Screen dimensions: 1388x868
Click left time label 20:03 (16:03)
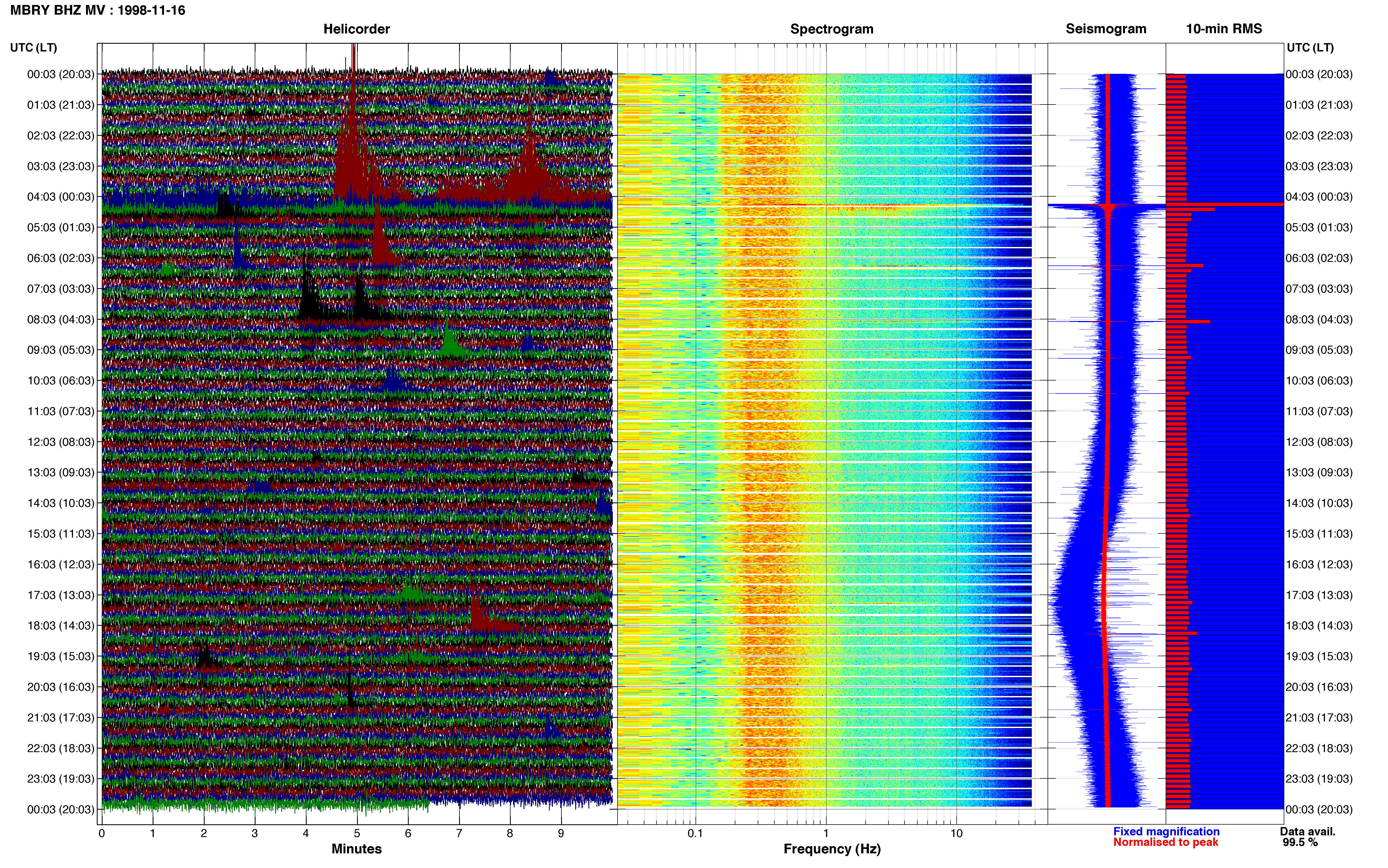coord(61,687)
